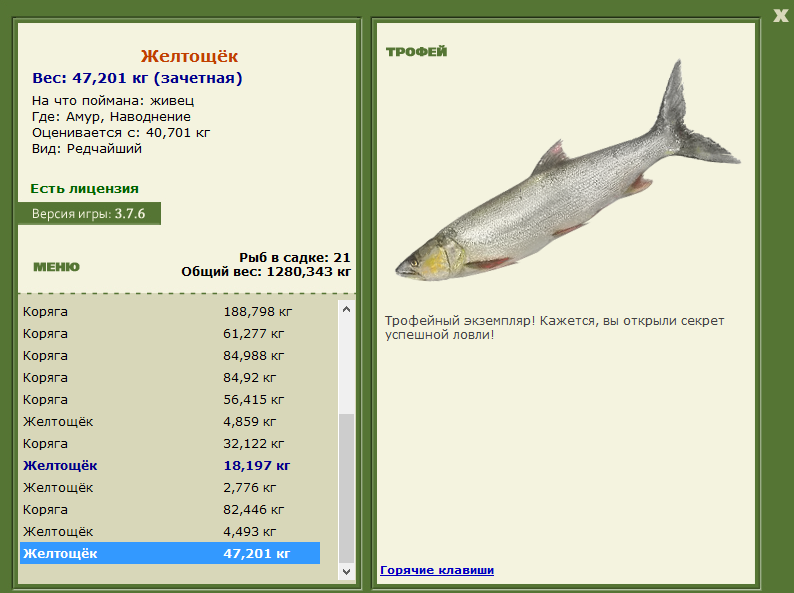Close the trophy window with the X
Viewport: 794px width, 593px height.
point(781,16)
